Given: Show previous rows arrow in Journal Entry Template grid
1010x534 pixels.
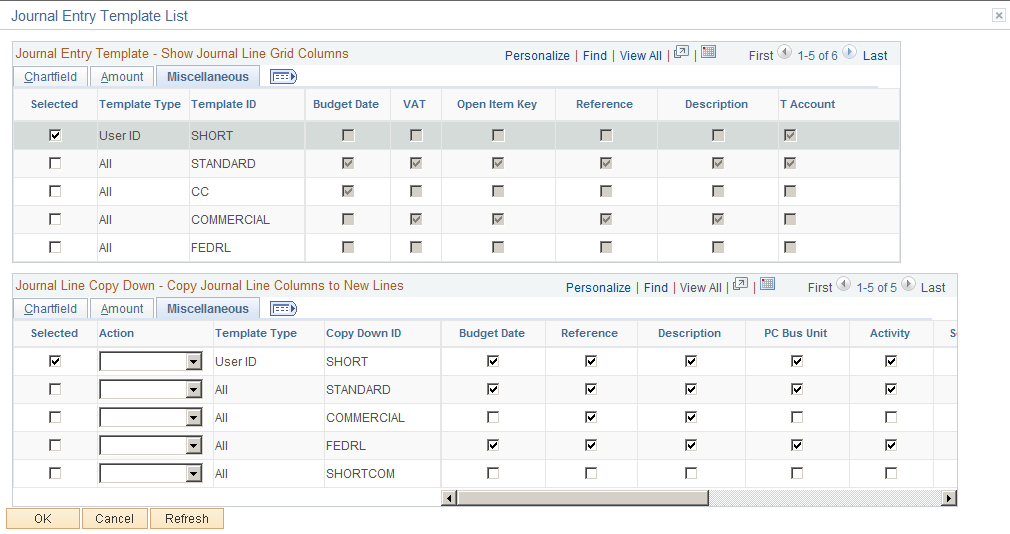Looking at the screenshot, I should point(785,52).
